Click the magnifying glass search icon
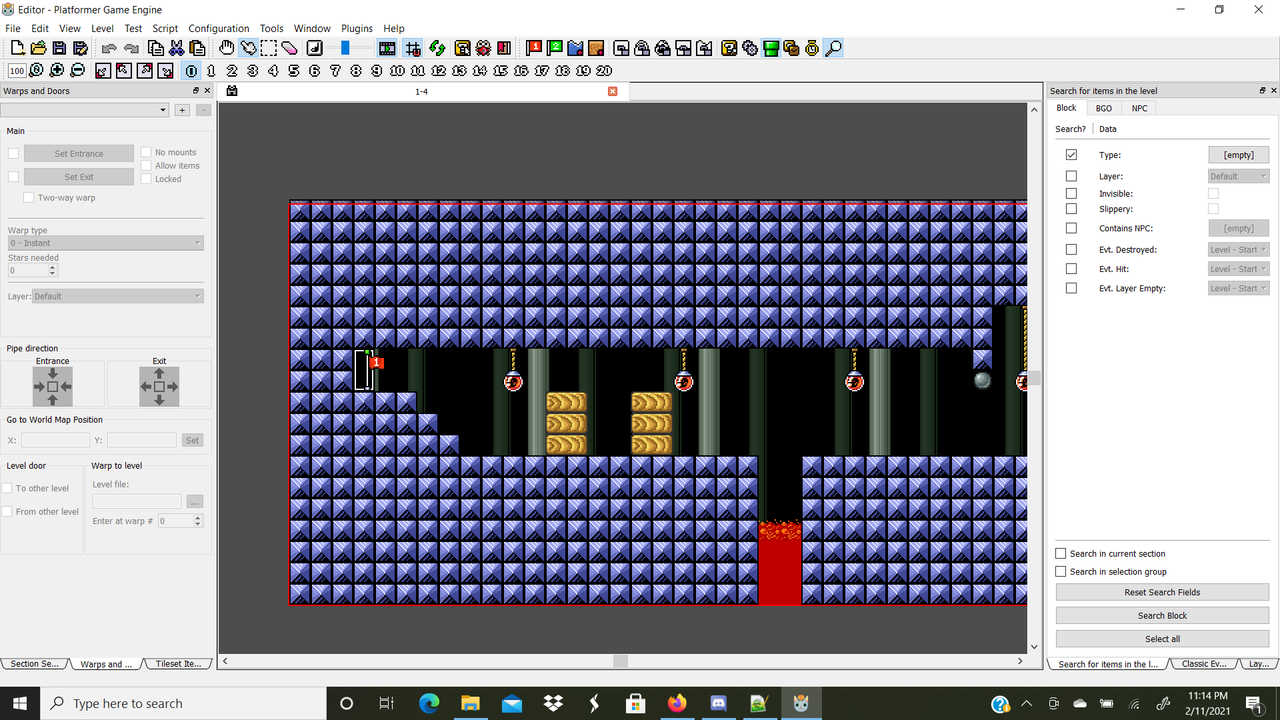Screen dimensions: 1280x720 click(x=833, y=47)
